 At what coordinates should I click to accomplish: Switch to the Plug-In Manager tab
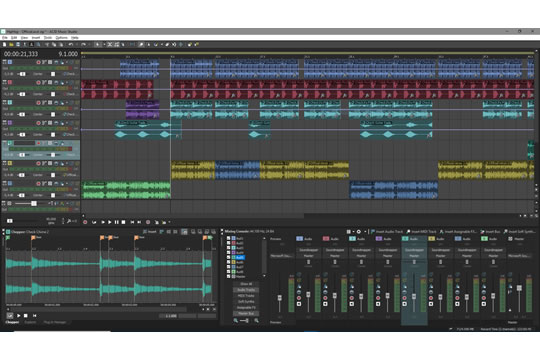click(55, 322)
